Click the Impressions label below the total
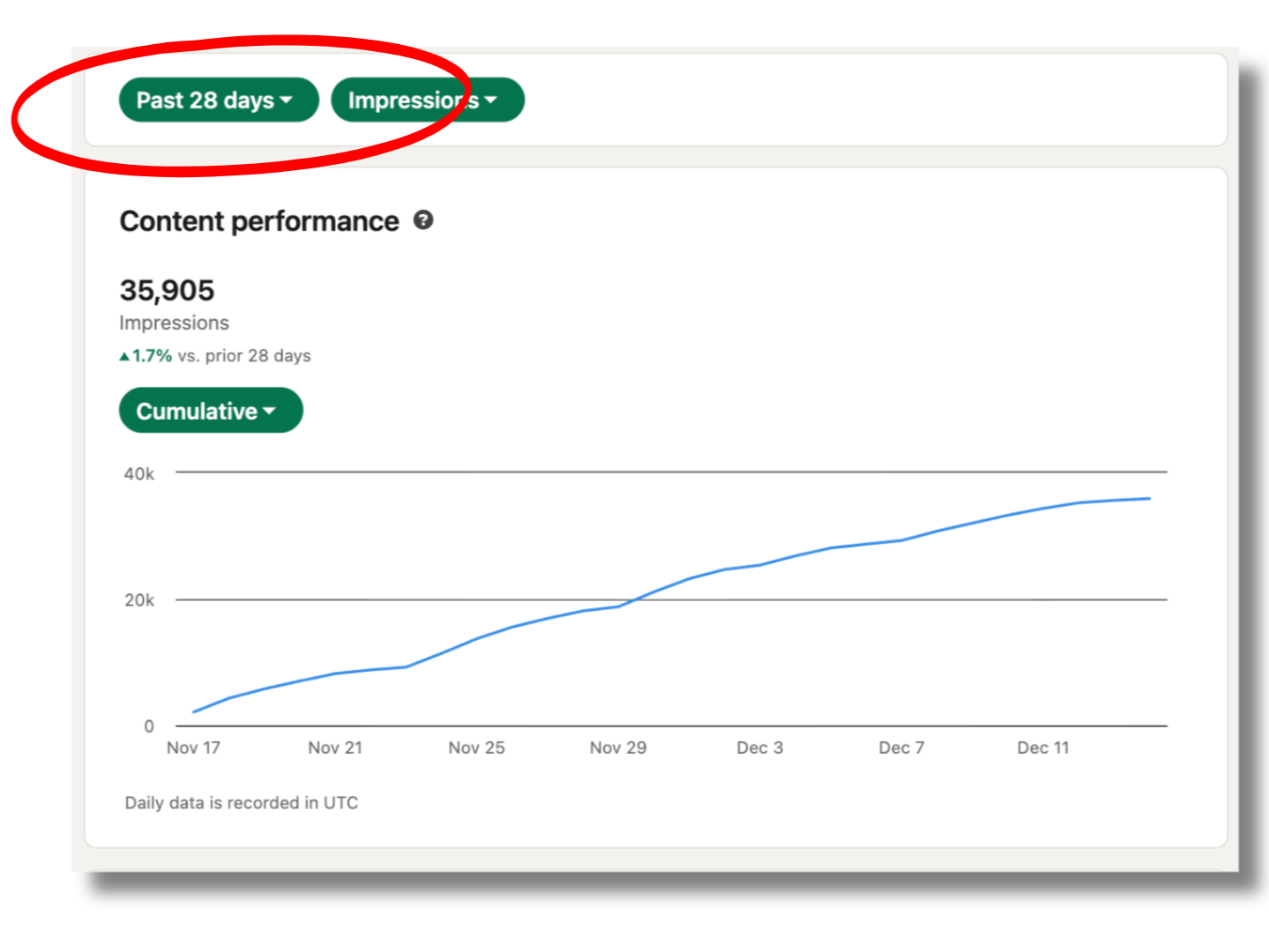The width and height of the screenshot is (1269, 952). pos(174,323)
